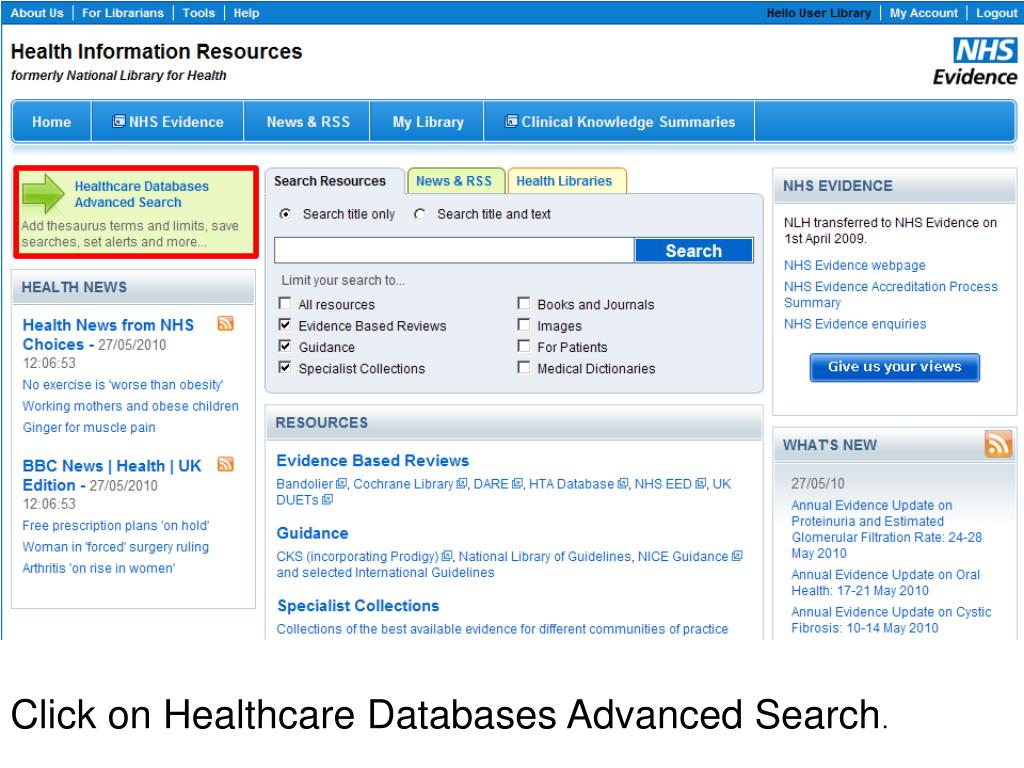1024x768 pixels.
Task: Open Healthcare Databases Advanced Search link
Action: (x=142, y=194)
